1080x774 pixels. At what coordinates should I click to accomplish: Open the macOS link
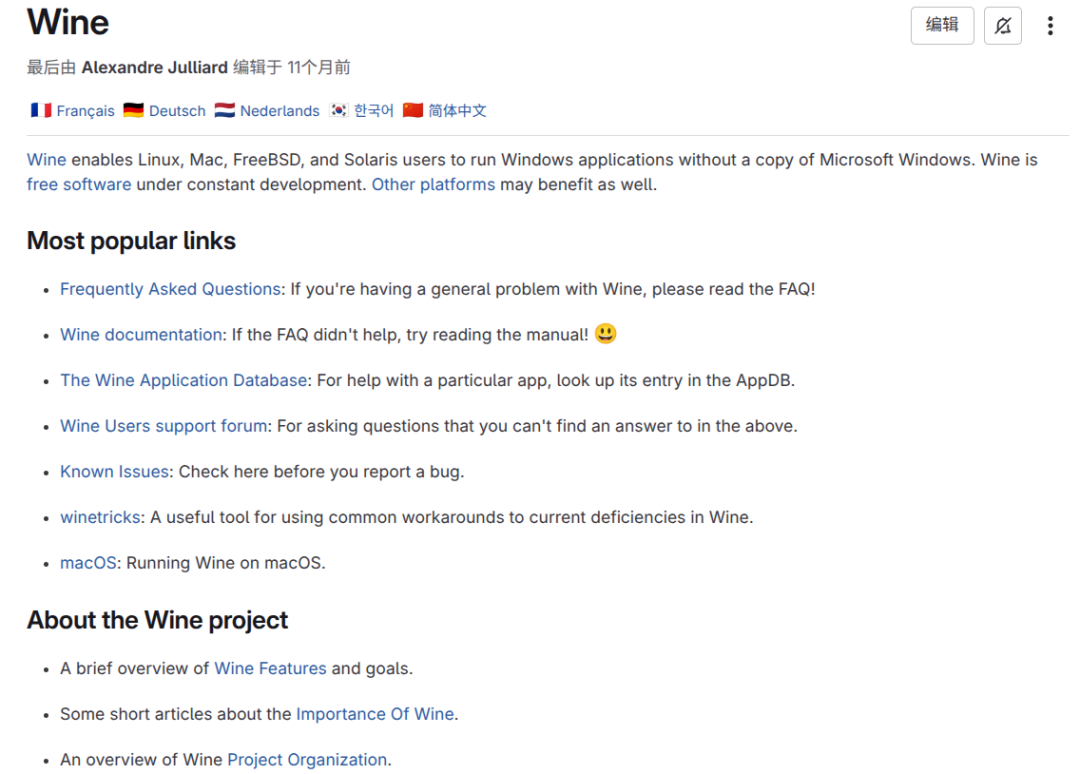(x=88, y=563)
